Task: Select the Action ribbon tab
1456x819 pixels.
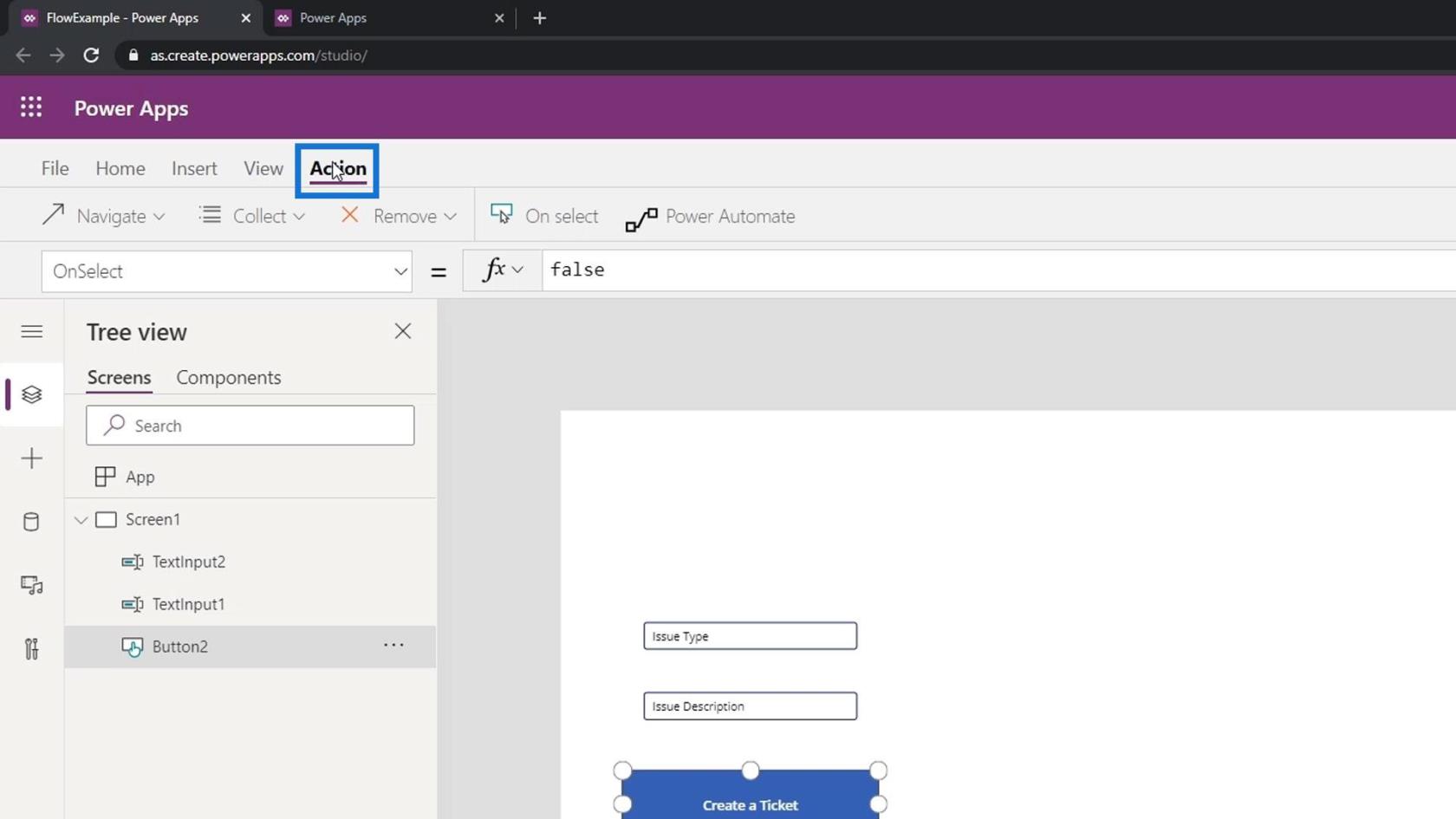Action: point(338,169)
